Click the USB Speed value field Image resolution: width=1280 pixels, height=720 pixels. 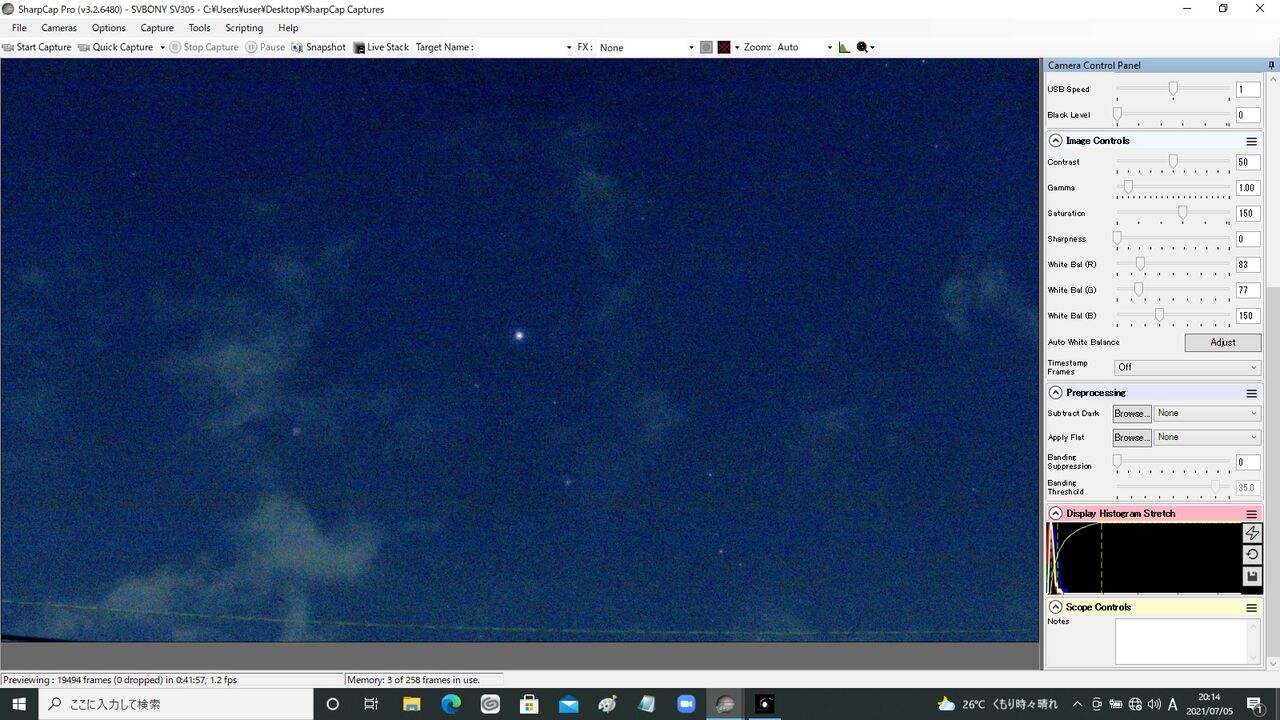point(1248,90)
